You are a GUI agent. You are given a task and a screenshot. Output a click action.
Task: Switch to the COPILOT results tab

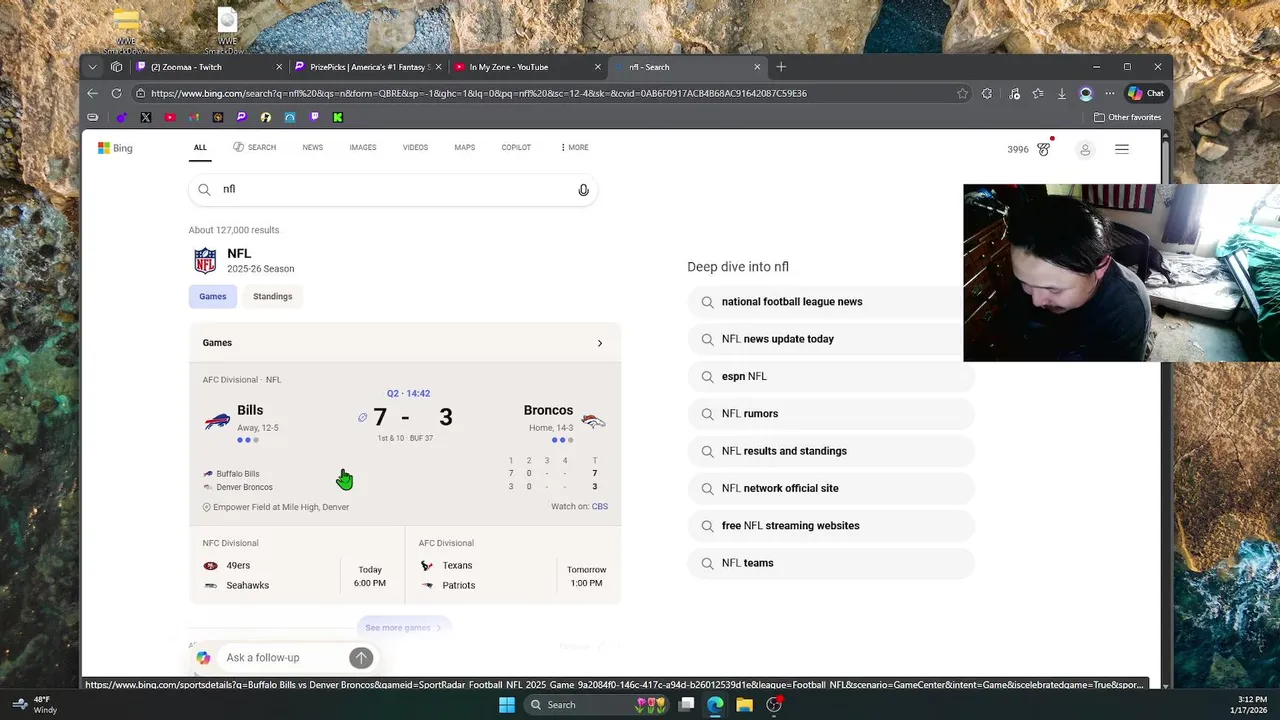pyautogui.click(x=516, y=147)
